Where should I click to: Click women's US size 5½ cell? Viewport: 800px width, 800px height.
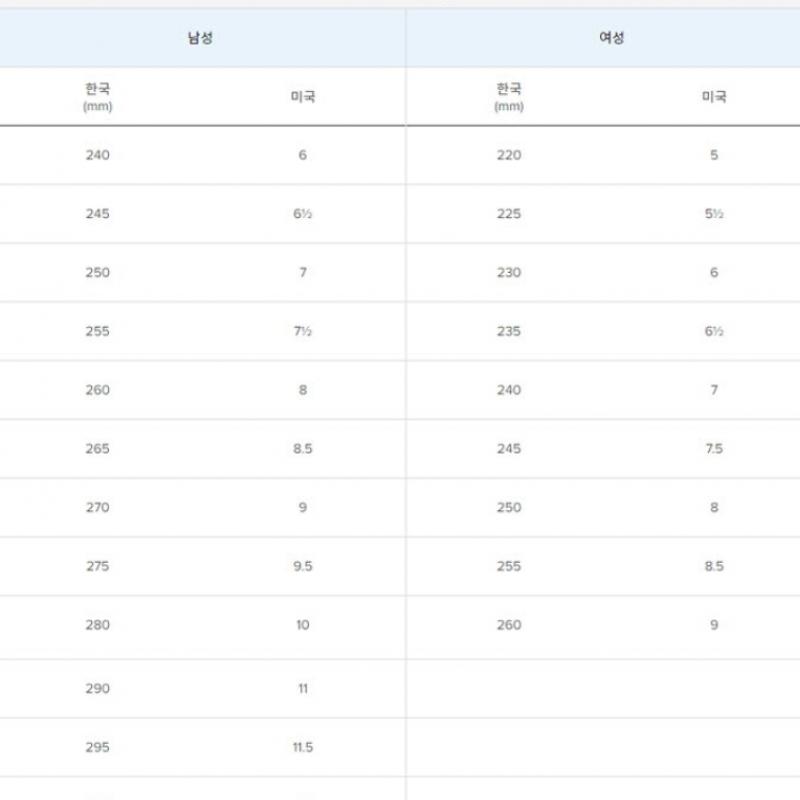713,214
